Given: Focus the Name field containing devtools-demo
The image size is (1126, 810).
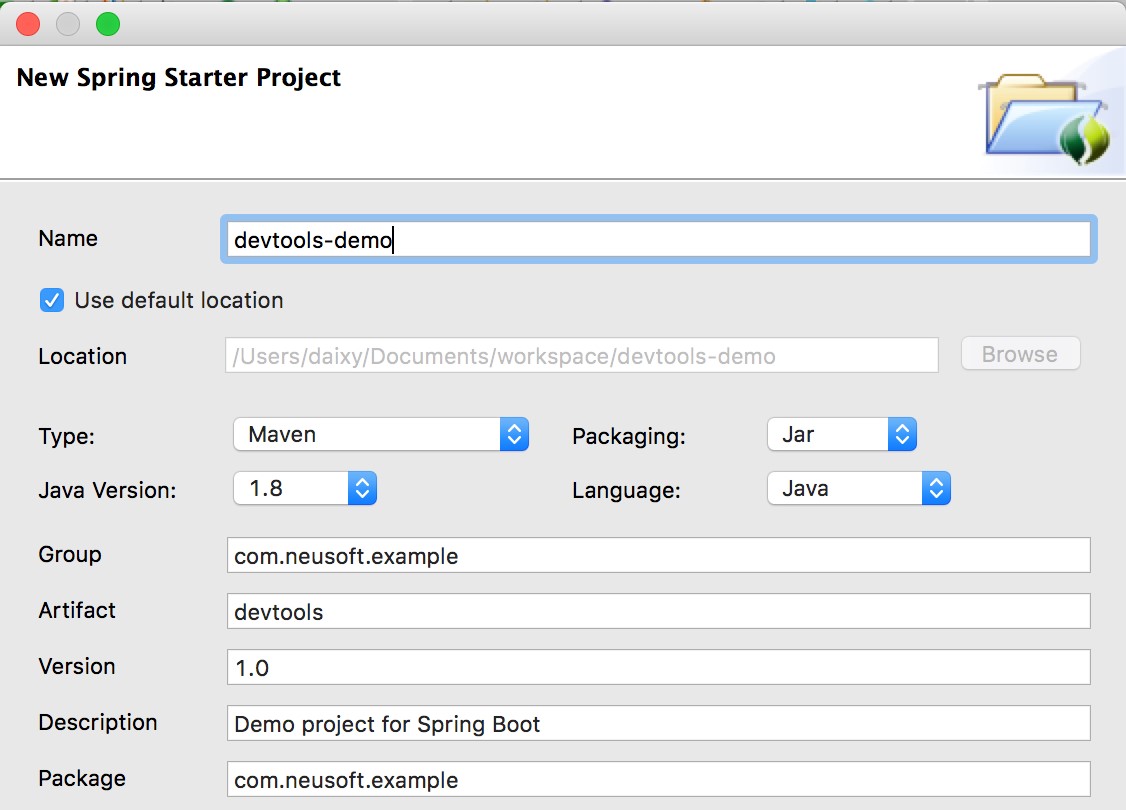Looking at the screenshot, I should click(659, 239).
